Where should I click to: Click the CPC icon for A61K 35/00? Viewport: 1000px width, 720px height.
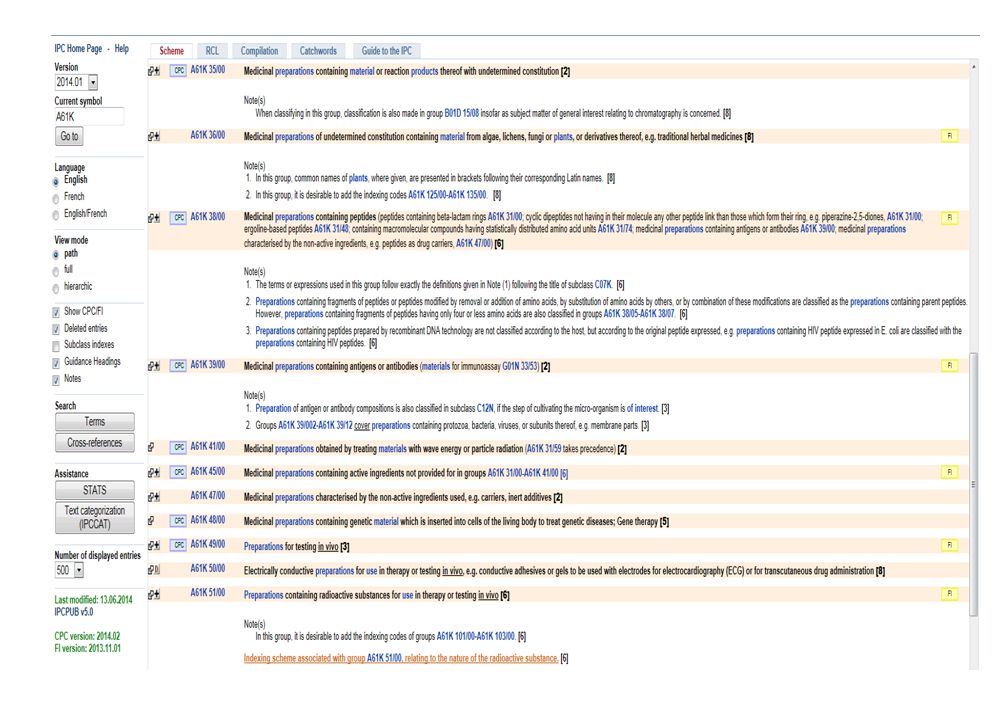(179, 71)
